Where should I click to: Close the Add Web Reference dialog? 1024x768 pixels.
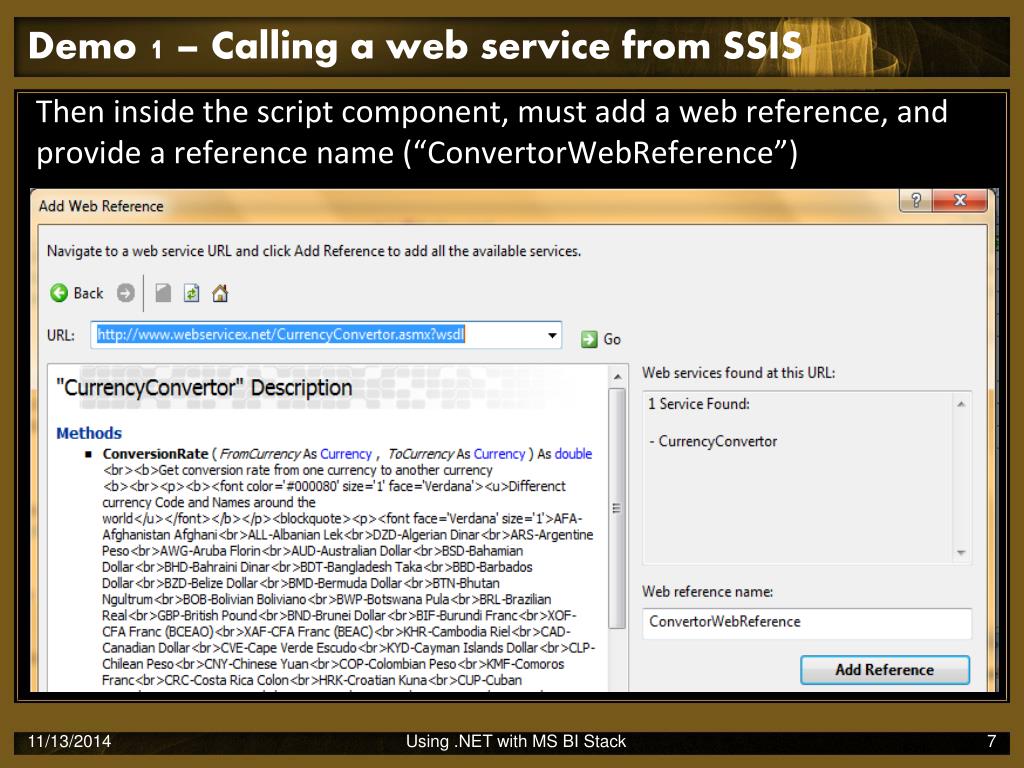click(x=959, y=200)
